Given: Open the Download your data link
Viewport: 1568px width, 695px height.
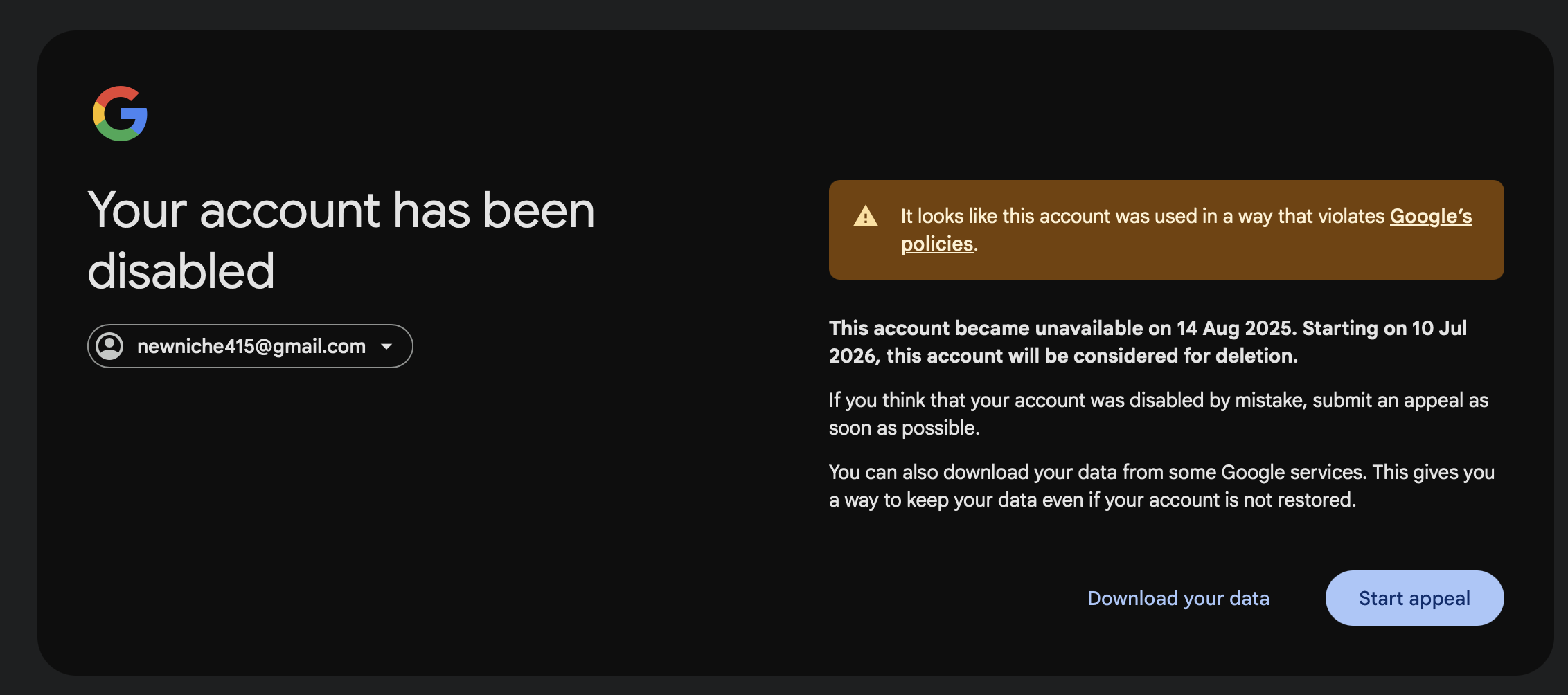Looking at the screenshot, I should tap(1178, 598).
